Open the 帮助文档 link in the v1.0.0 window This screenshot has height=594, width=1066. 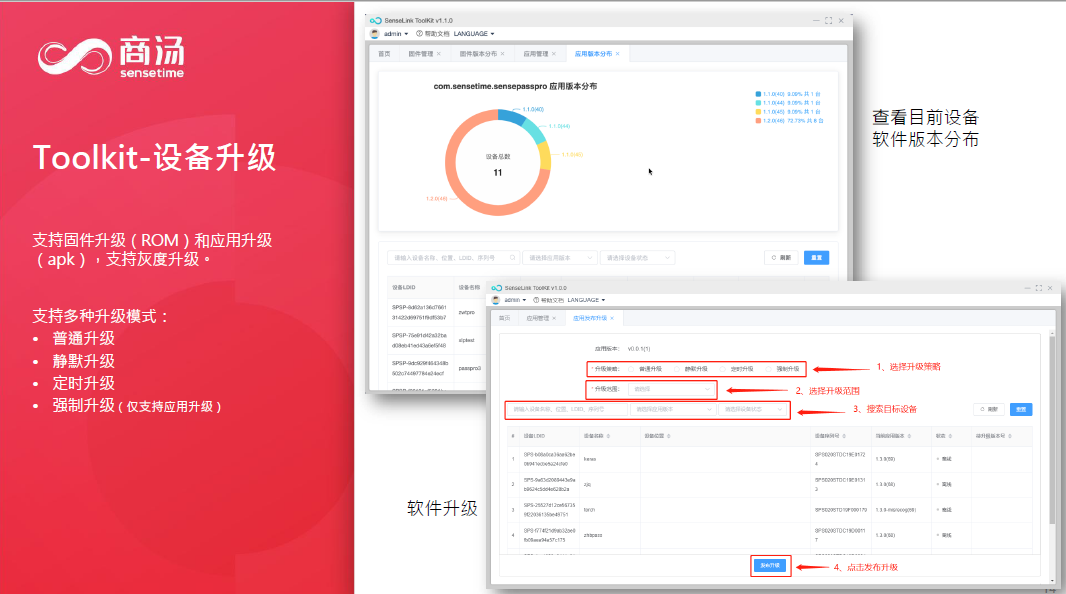549,300
